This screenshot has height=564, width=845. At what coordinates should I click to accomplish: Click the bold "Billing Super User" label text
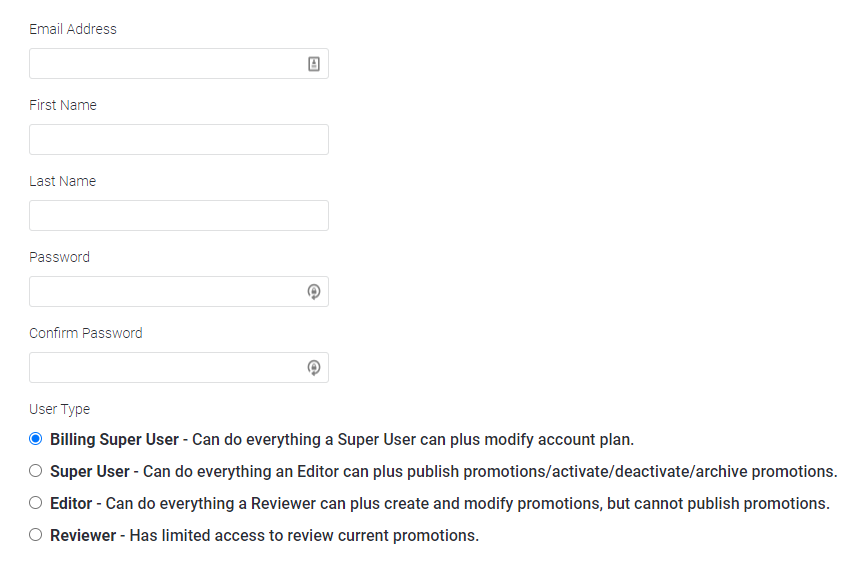[x=114, y=439]
